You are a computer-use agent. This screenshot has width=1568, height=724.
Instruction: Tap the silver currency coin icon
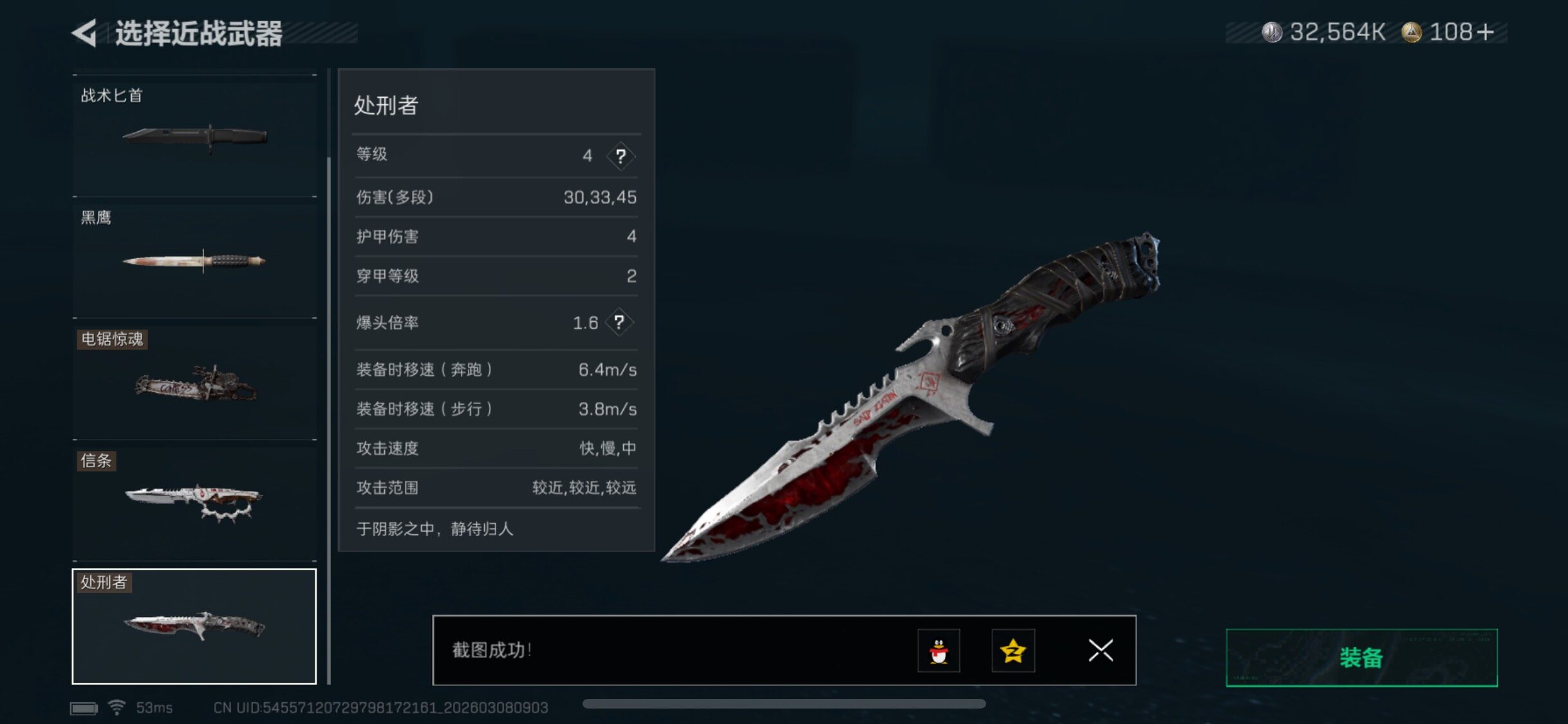(x=1272, y=32)
